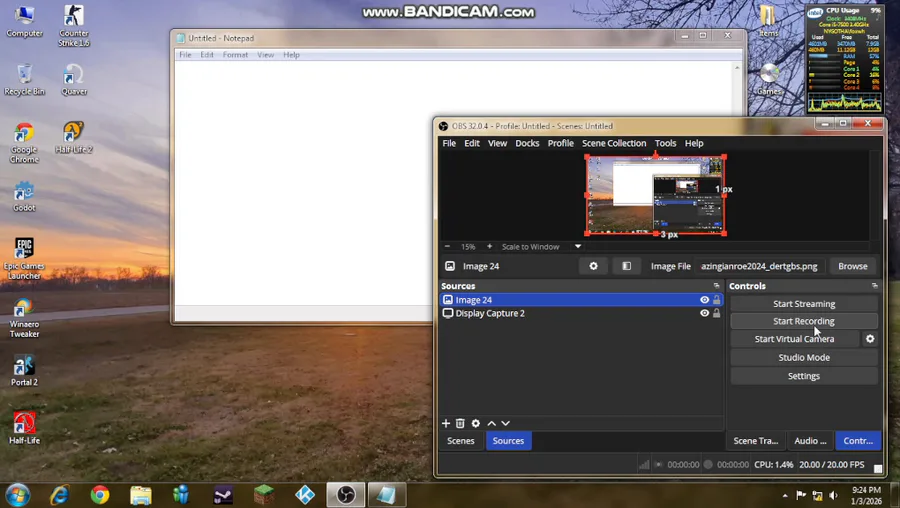This screenshot has height=508, width=900.
Task: Click Start Streaming
Action: (x=804, y=304)
